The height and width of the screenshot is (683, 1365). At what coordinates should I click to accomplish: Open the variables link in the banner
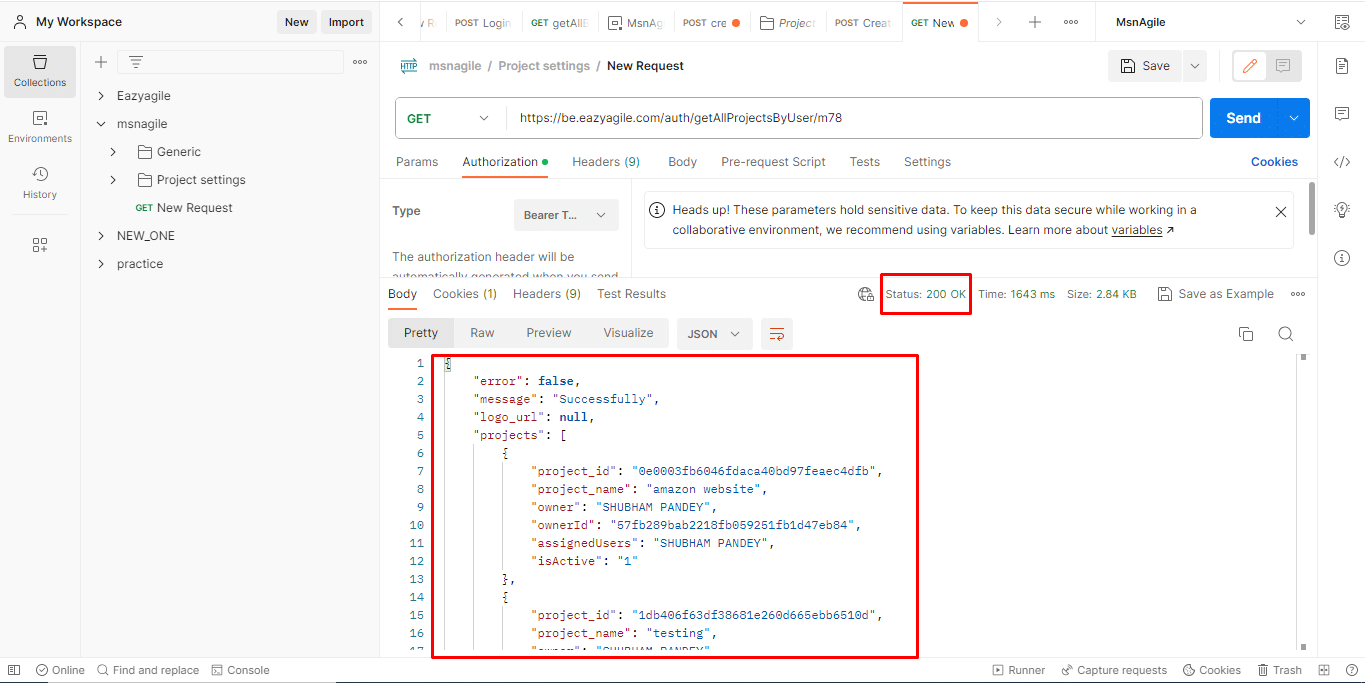coord(1137,230)
